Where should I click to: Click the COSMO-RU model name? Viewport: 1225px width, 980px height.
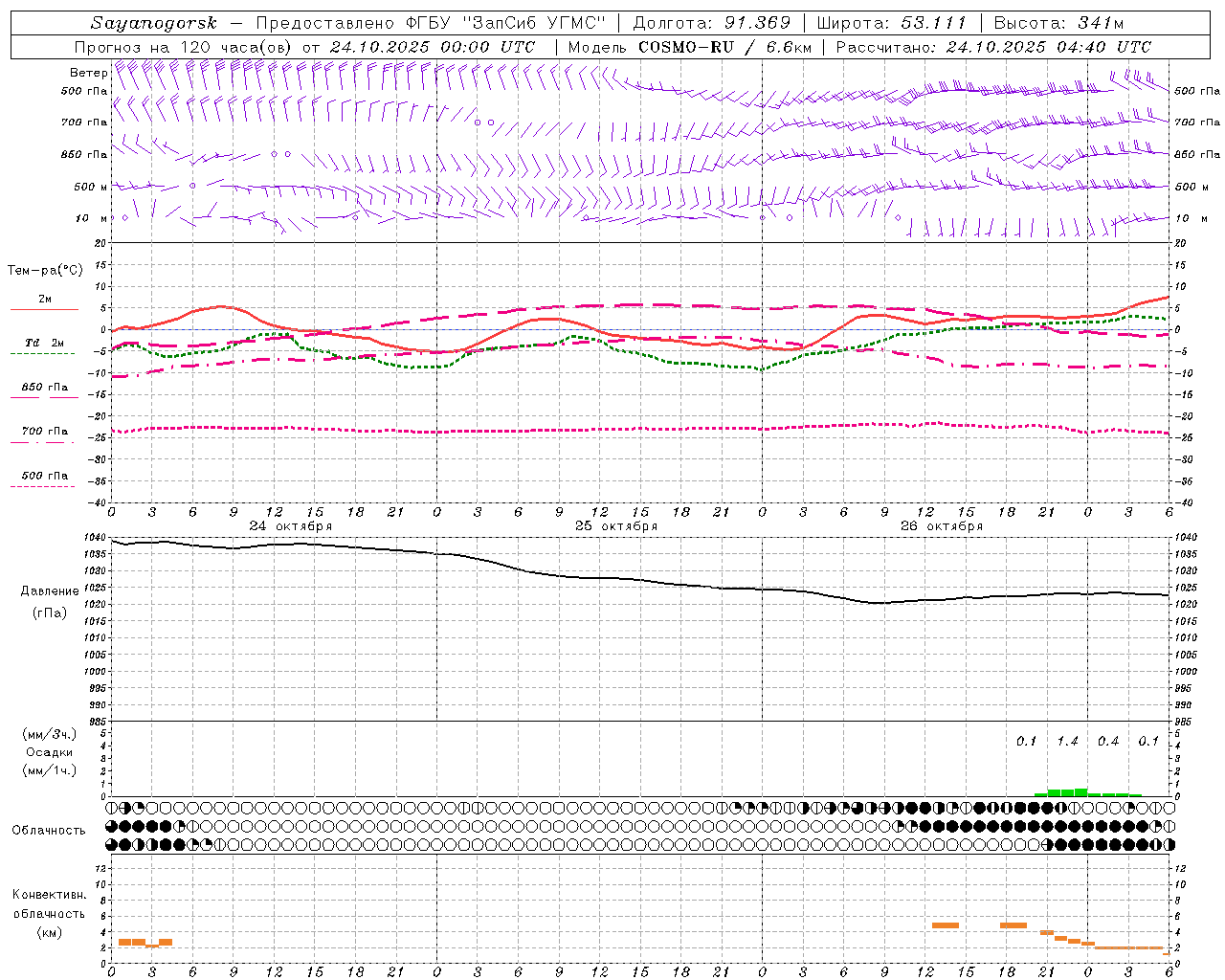[685, 47]
